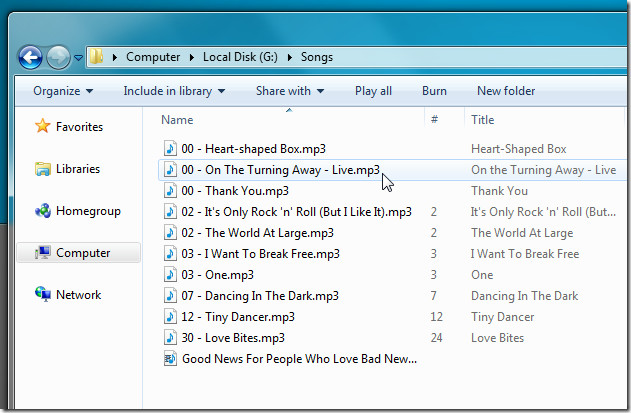Select file 00 - Thank You.mp3

tap(235, 191)
